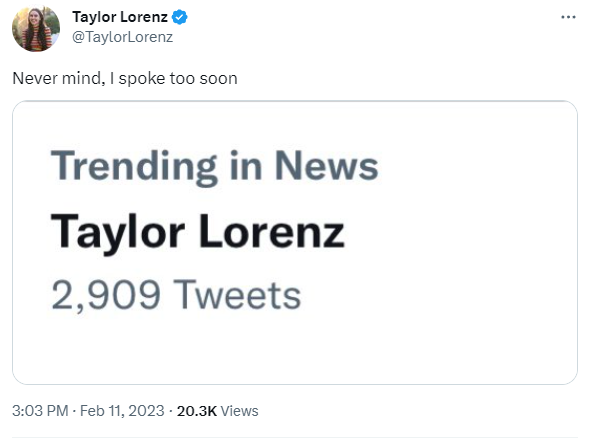Click the bold Taylor Lorenz display name
This screenshot has height=438, width=594.
coord(120,17)
